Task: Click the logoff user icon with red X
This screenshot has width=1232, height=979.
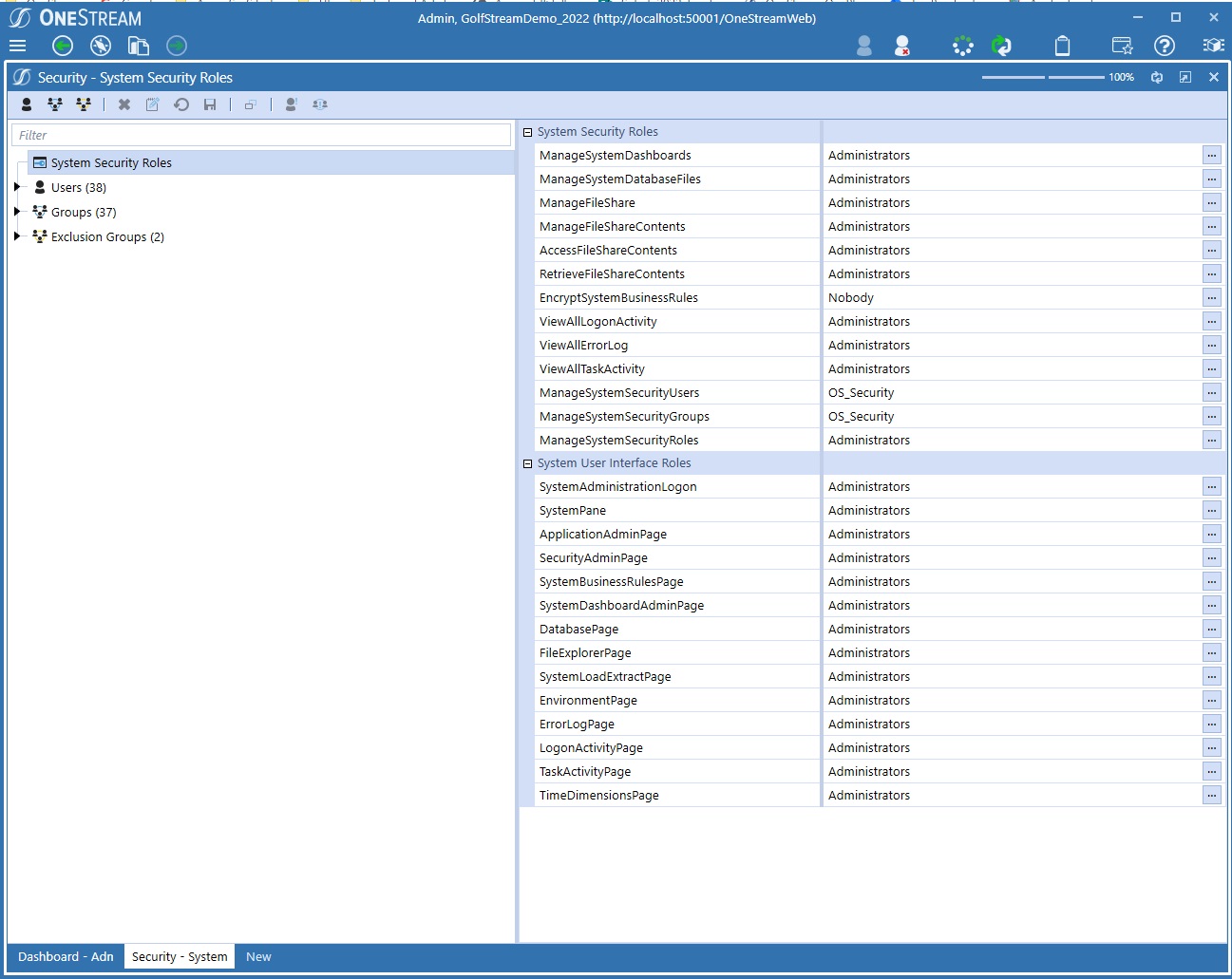Action: coord(902,46)
